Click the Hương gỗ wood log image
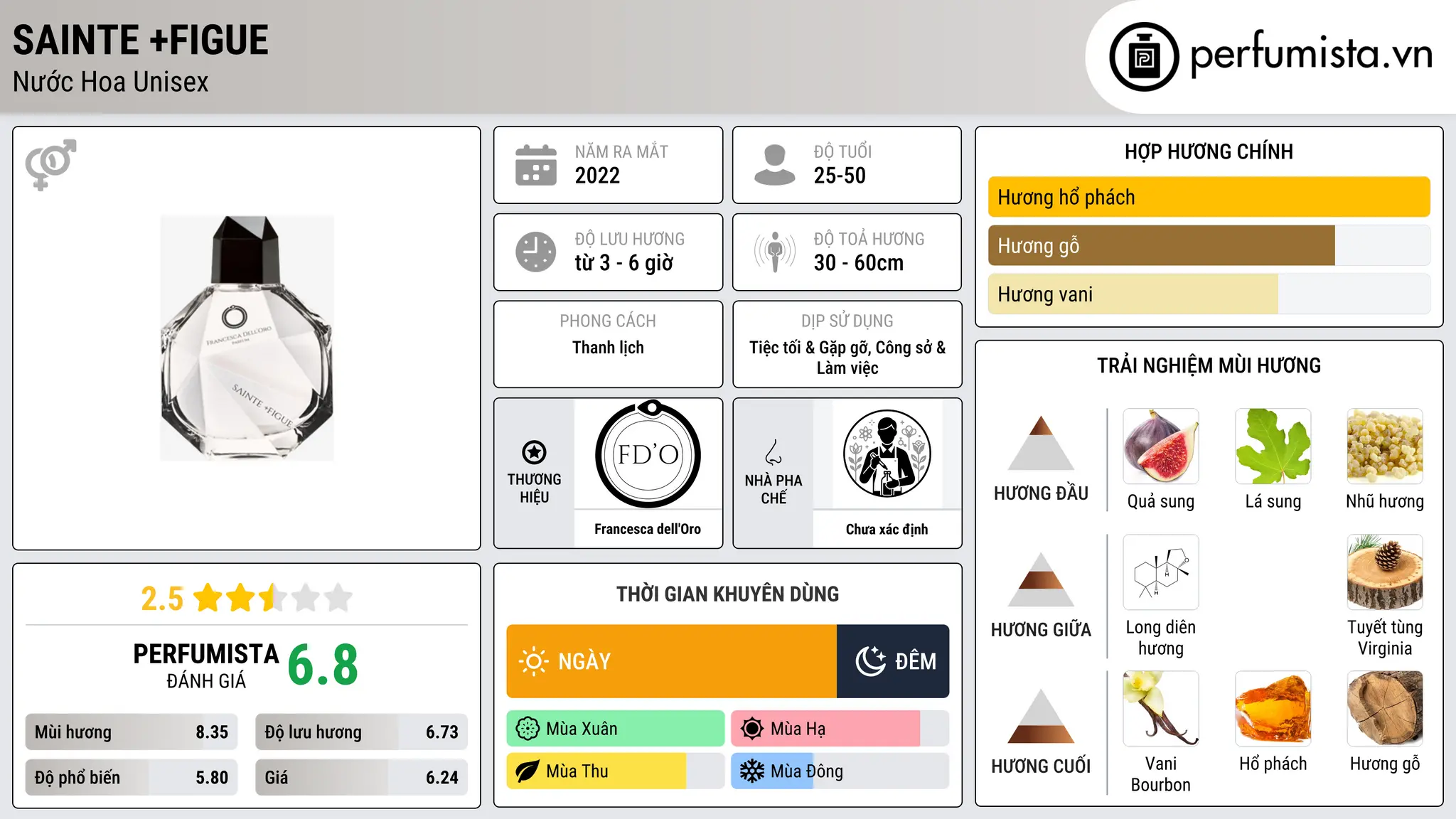 pyautogui.click(x=1385, y=709)
